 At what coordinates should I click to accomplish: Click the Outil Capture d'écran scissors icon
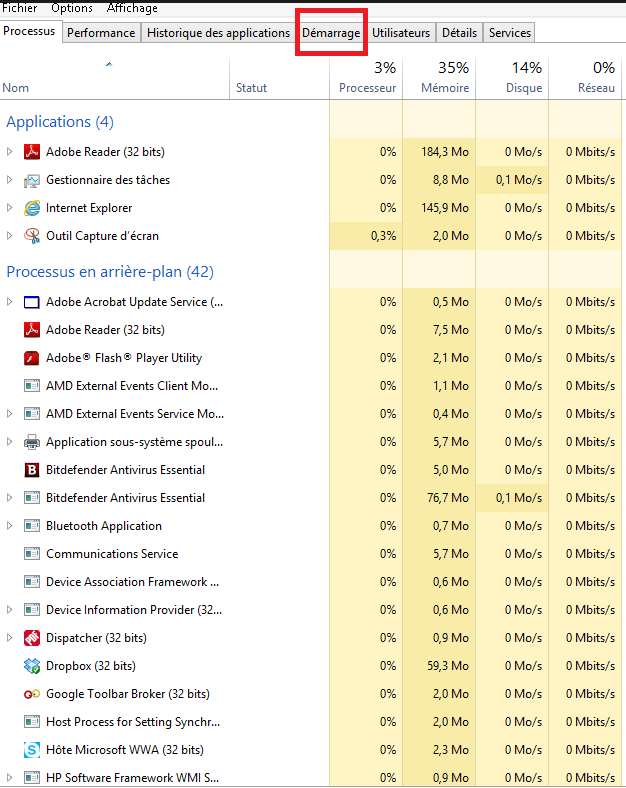(x=32, y=236)
